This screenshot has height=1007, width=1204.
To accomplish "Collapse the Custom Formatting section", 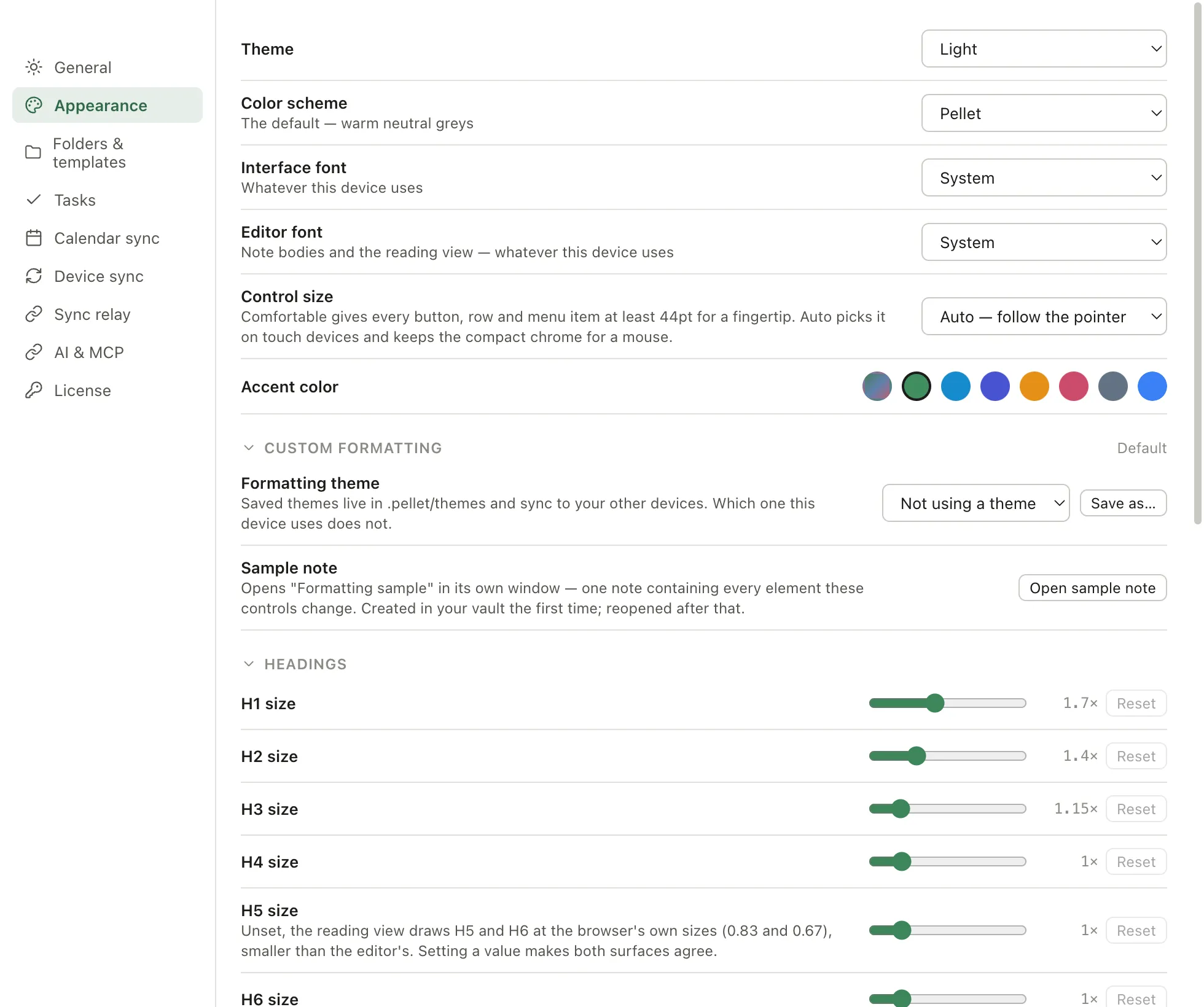I will 249,448.
